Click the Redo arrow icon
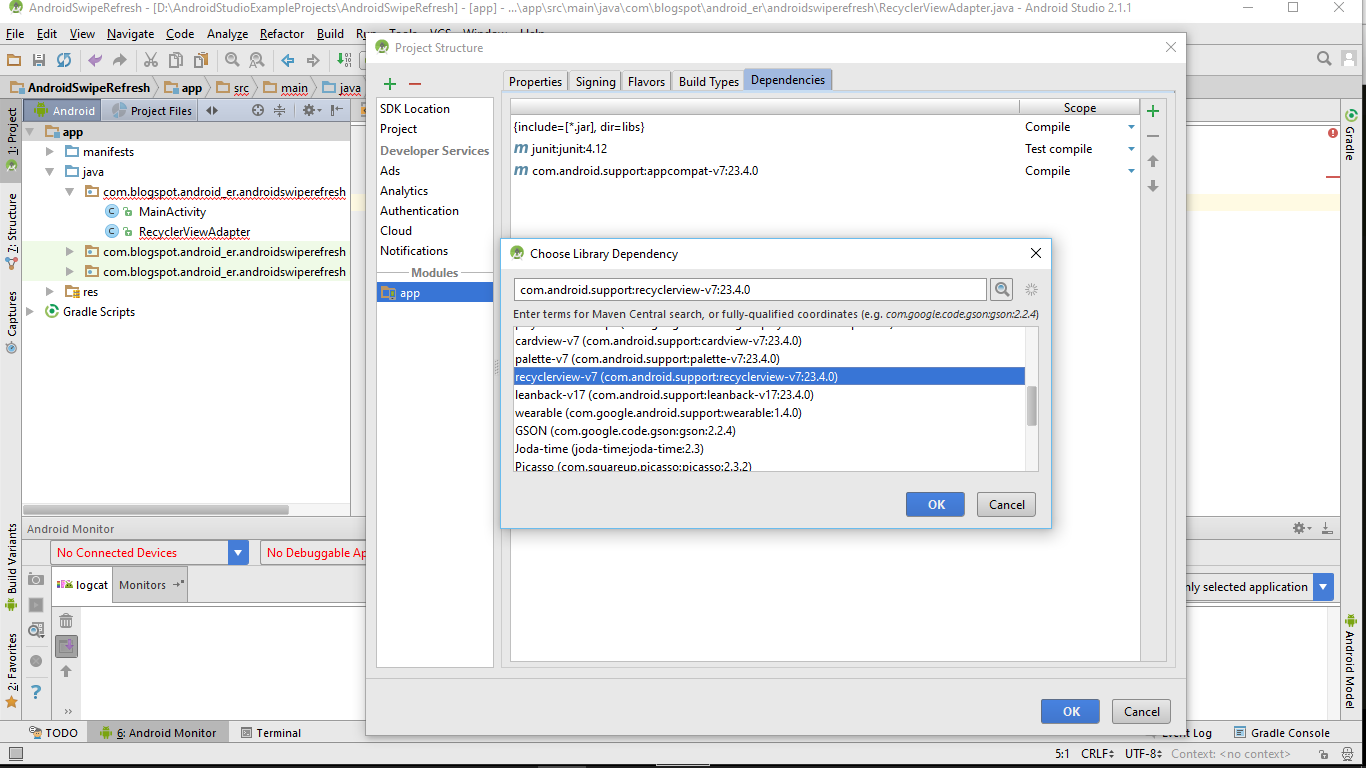Image resolution: width=1366 pixels, height=768 pixels. pyautogui.click(x=120, y=60)
